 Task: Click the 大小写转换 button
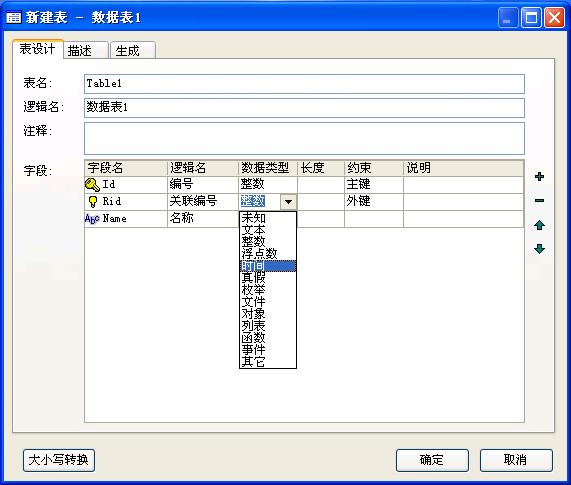(x=59, y=460)
